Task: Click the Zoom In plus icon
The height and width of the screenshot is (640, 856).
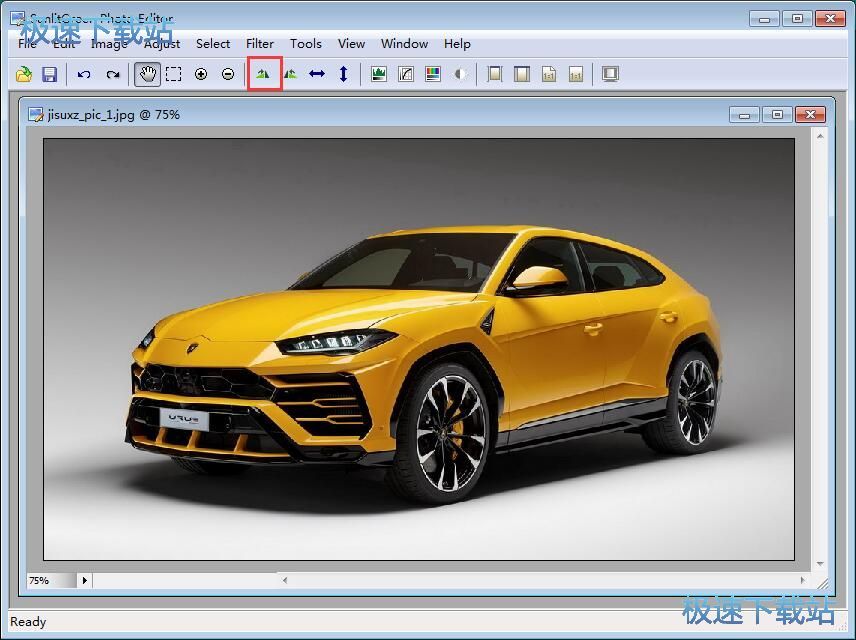Action: point(201,74)
